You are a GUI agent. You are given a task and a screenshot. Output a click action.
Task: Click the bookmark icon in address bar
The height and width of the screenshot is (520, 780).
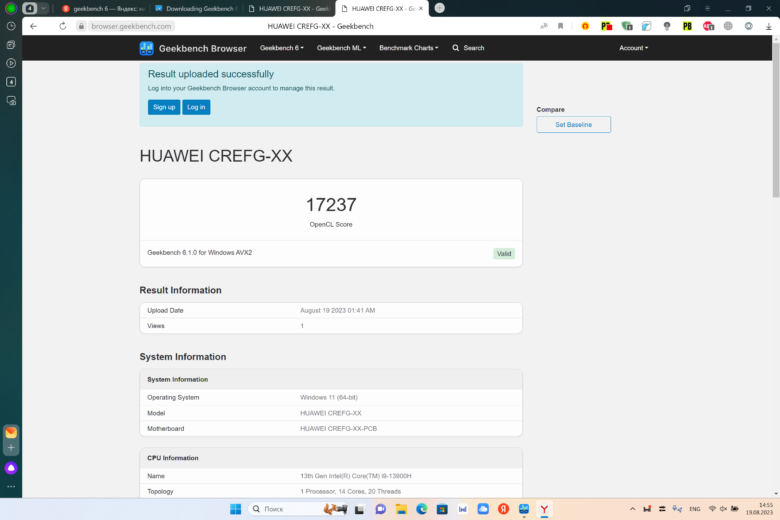coord(561,26)
